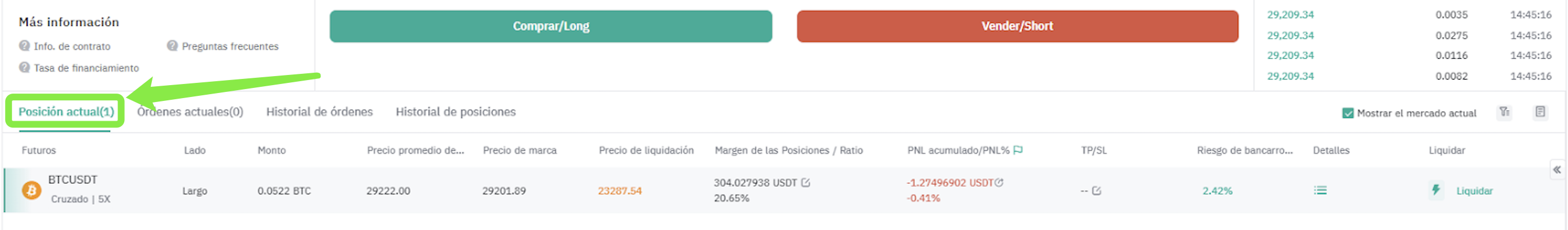
Task: Open Tasa de financiamiento link
Action: coord(86,68)
